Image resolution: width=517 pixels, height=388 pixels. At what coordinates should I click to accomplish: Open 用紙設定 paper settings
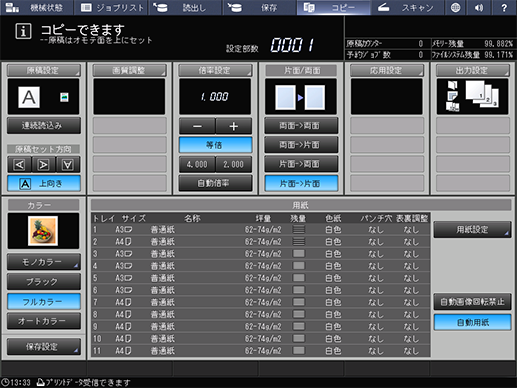point(472,229)
